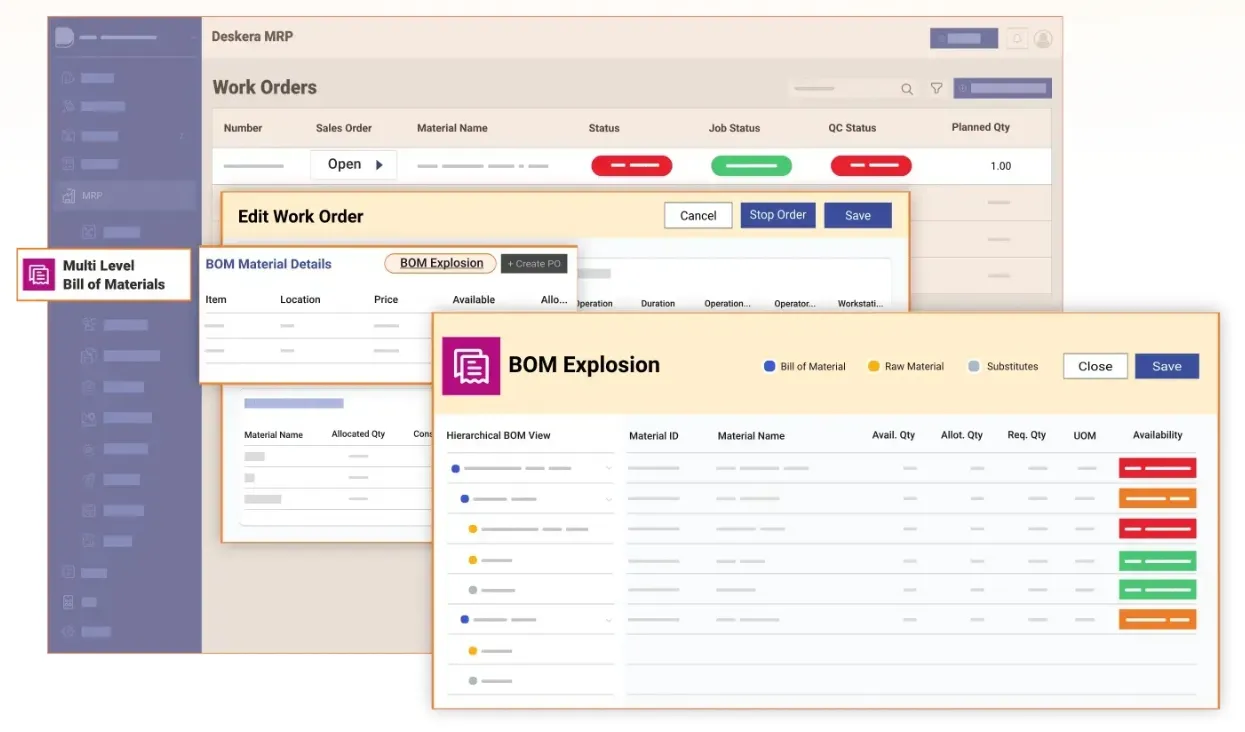
Task: Click the Avail. Qty column header
Action: click(894, 435)
